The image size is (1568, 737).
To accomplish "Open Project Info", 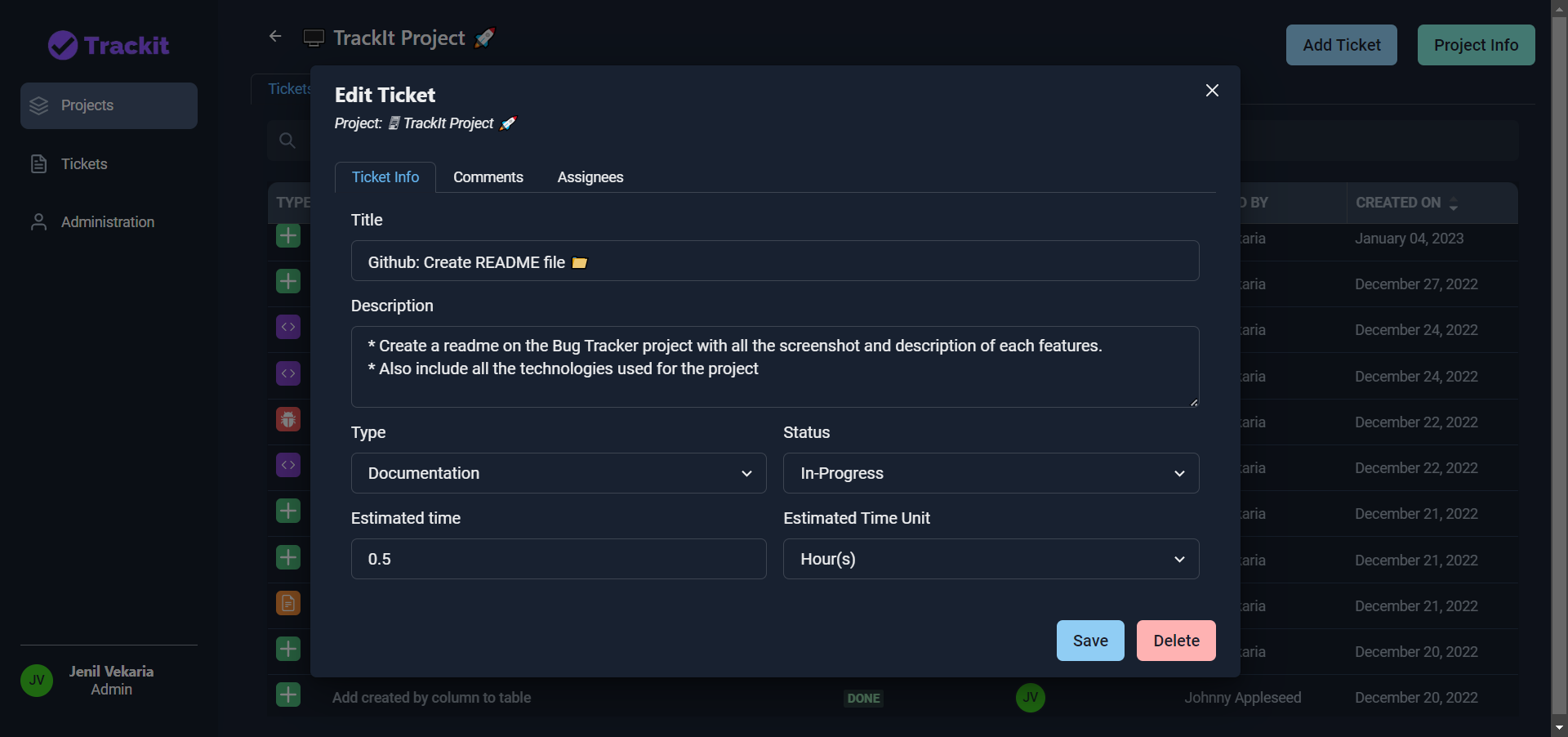I will click(x=1476, y=45).
